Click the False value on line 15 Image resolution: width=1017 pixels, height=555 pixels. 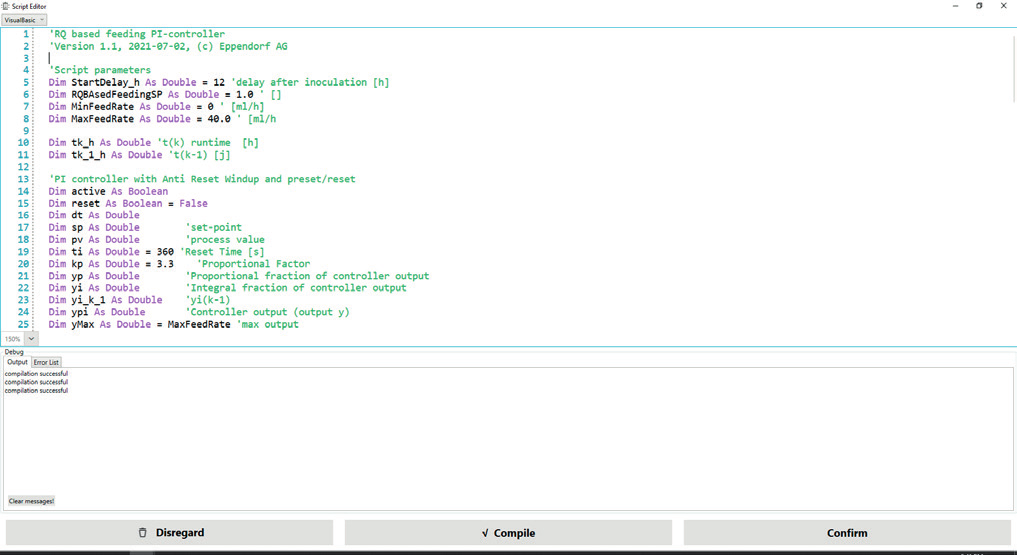coord(193,204)
